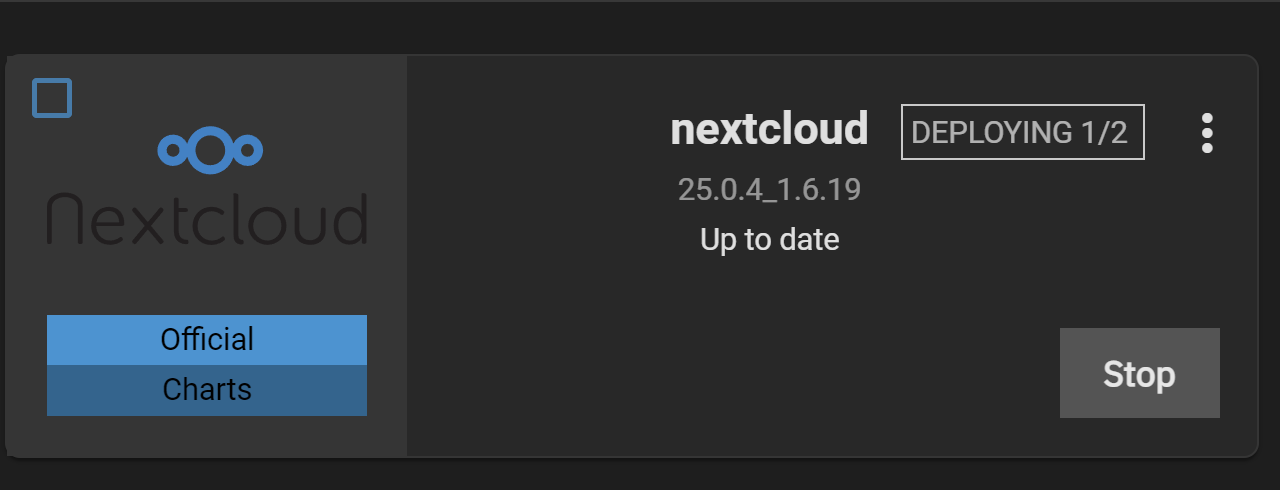Expand the nextcloud app actions kebab menu
1280x490 pixels.
tap(1207, 133)
